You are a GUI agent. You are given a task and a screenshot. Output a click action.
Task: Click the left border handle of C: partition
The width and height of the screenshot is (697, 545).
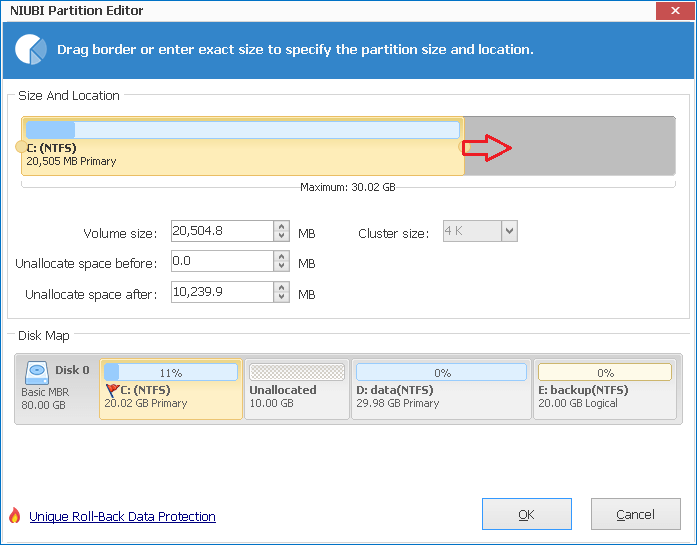click(x=21, y=146)
